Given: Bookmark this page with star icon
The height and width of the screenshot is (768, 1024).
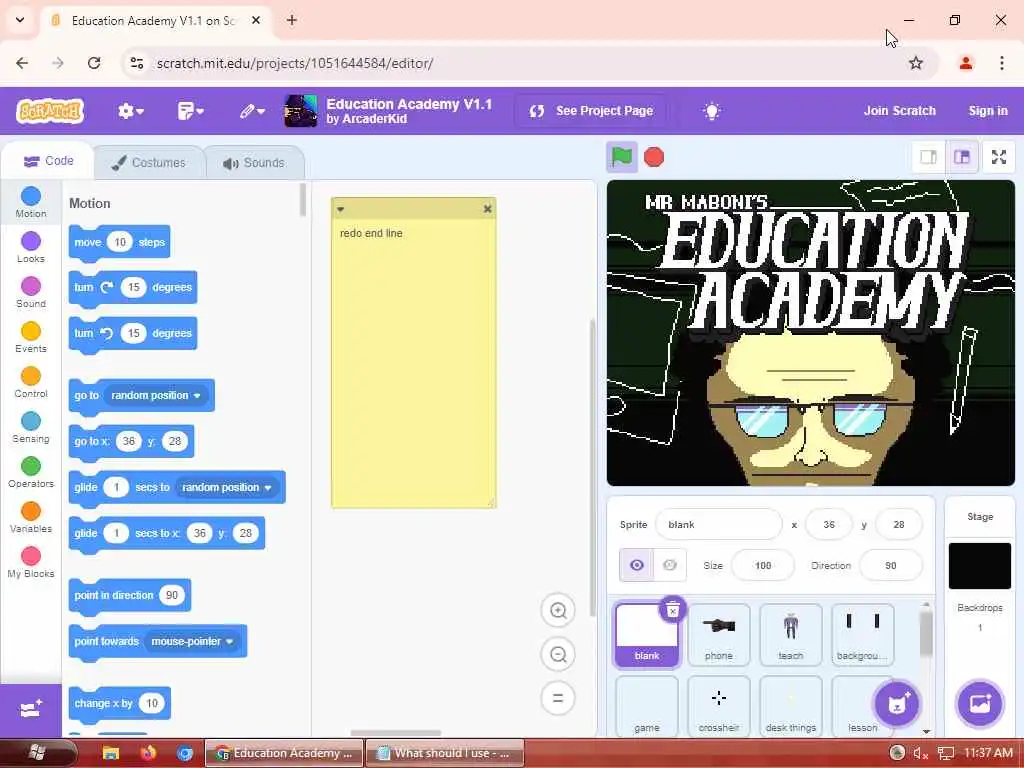Looking at the screenshot, I should pyautogui.click(x=916, y=63).
